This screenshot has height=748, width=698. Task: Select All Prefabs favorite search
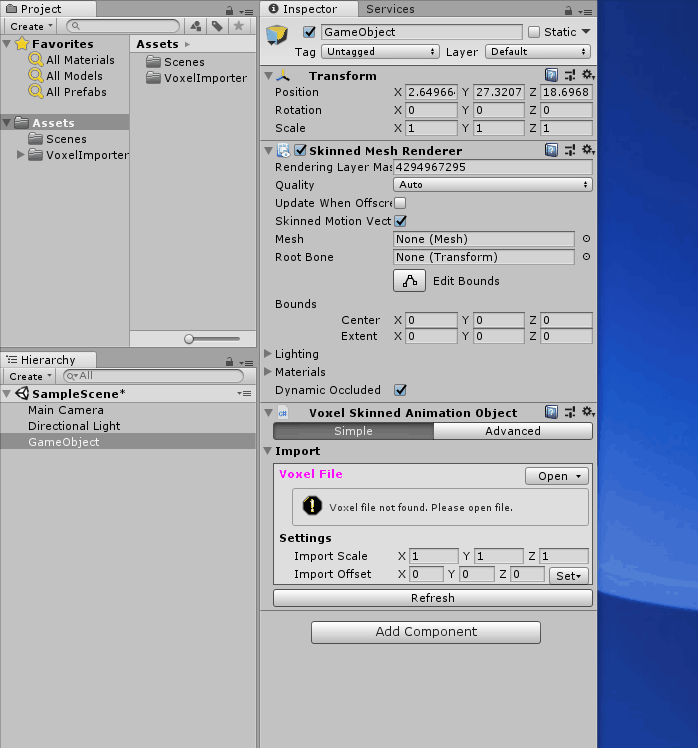pyautogui.click(x=68, y=92)
